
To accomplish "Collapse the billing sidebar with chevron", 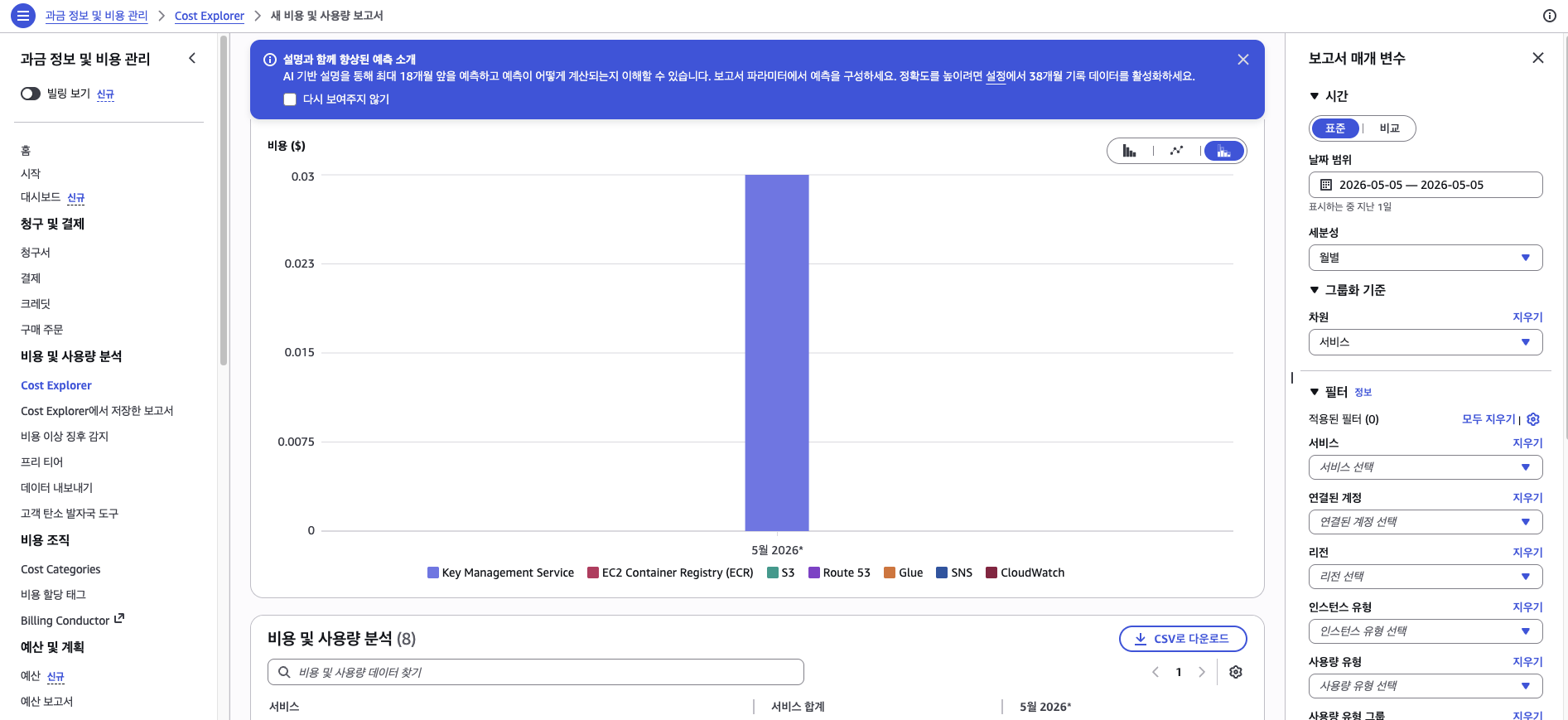I will tap(192, 58).
